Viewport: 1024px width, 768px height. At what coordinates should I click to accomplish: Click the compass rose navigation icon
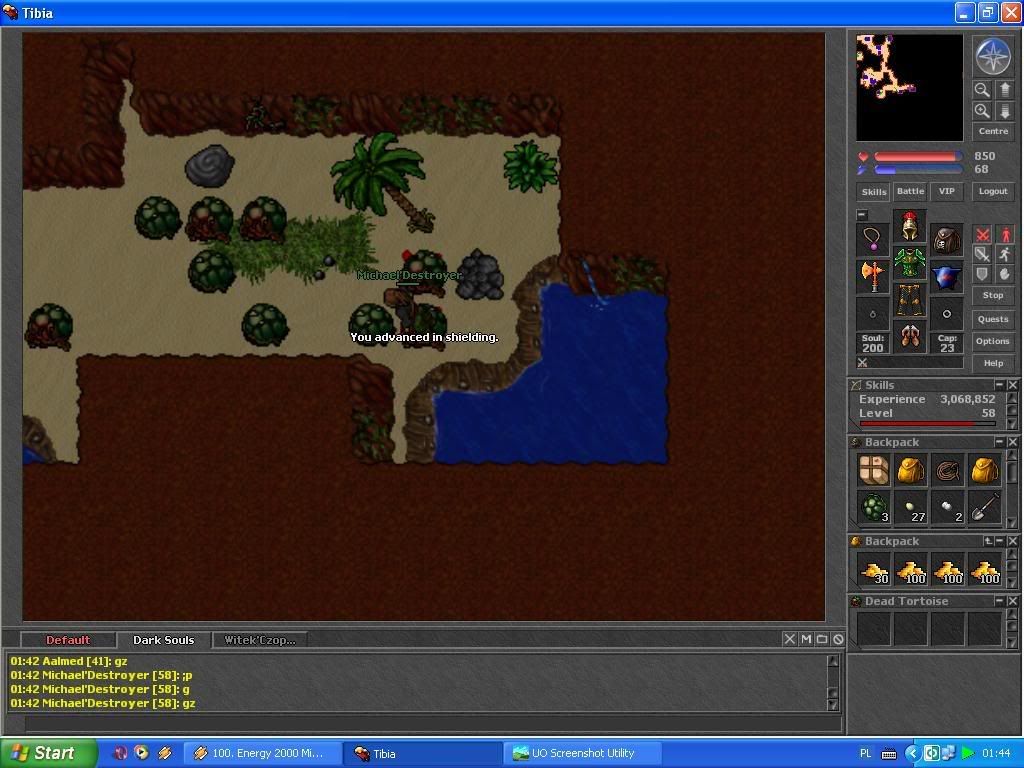pos(993,56)
